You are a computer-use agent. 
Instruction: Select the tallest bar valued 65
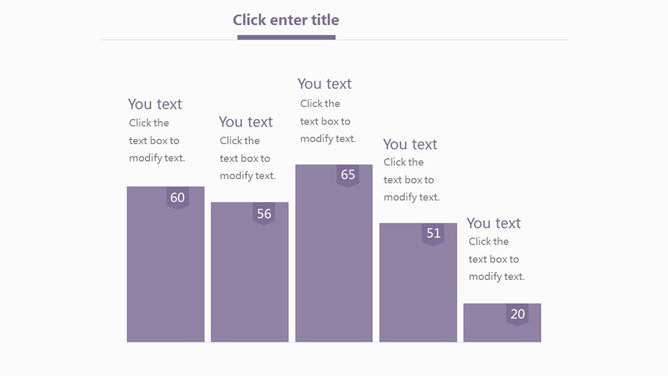[334, 253]
